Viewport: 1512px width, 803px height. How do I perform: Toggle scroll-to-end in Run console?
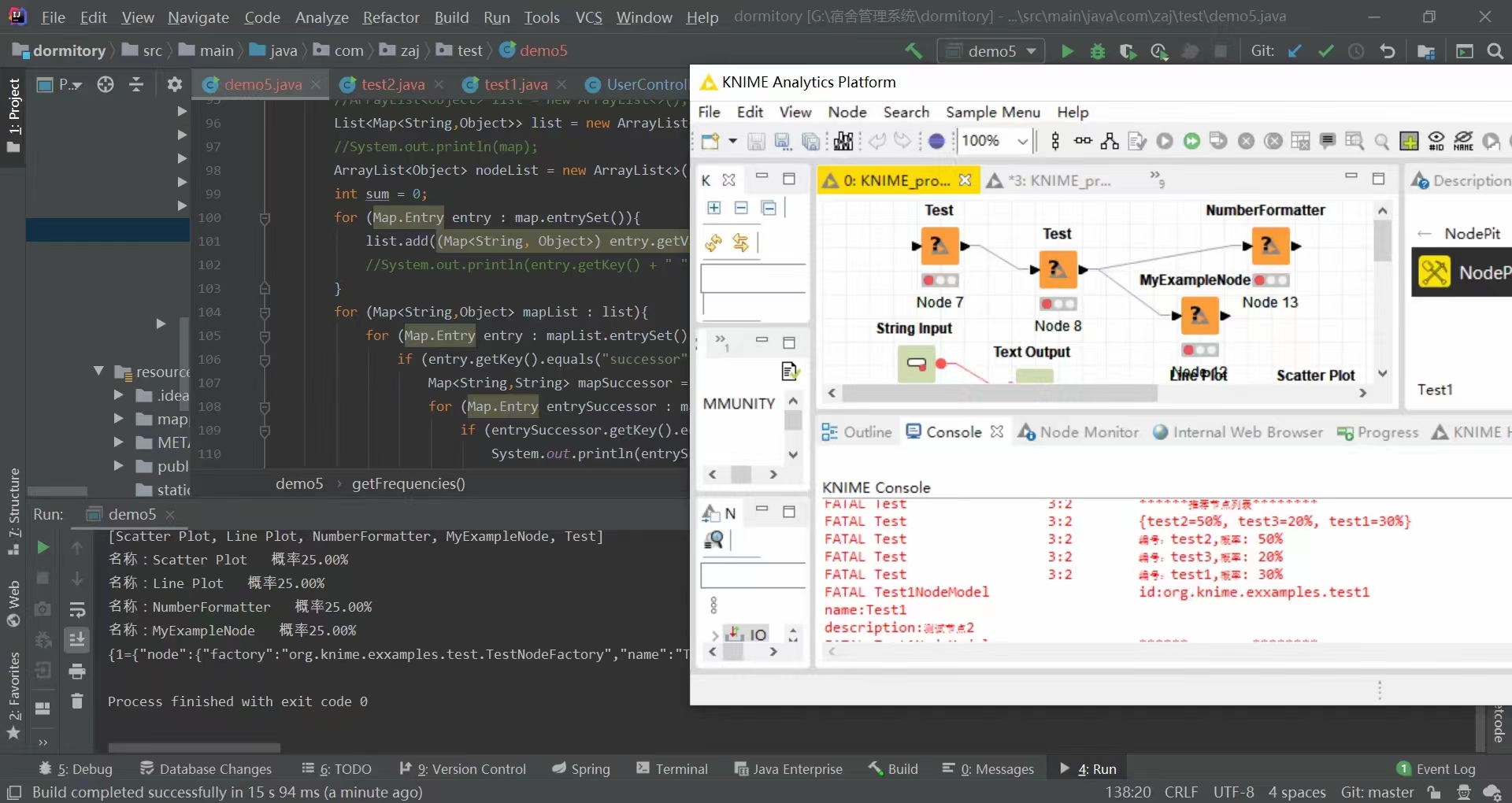tap(77, 640)
